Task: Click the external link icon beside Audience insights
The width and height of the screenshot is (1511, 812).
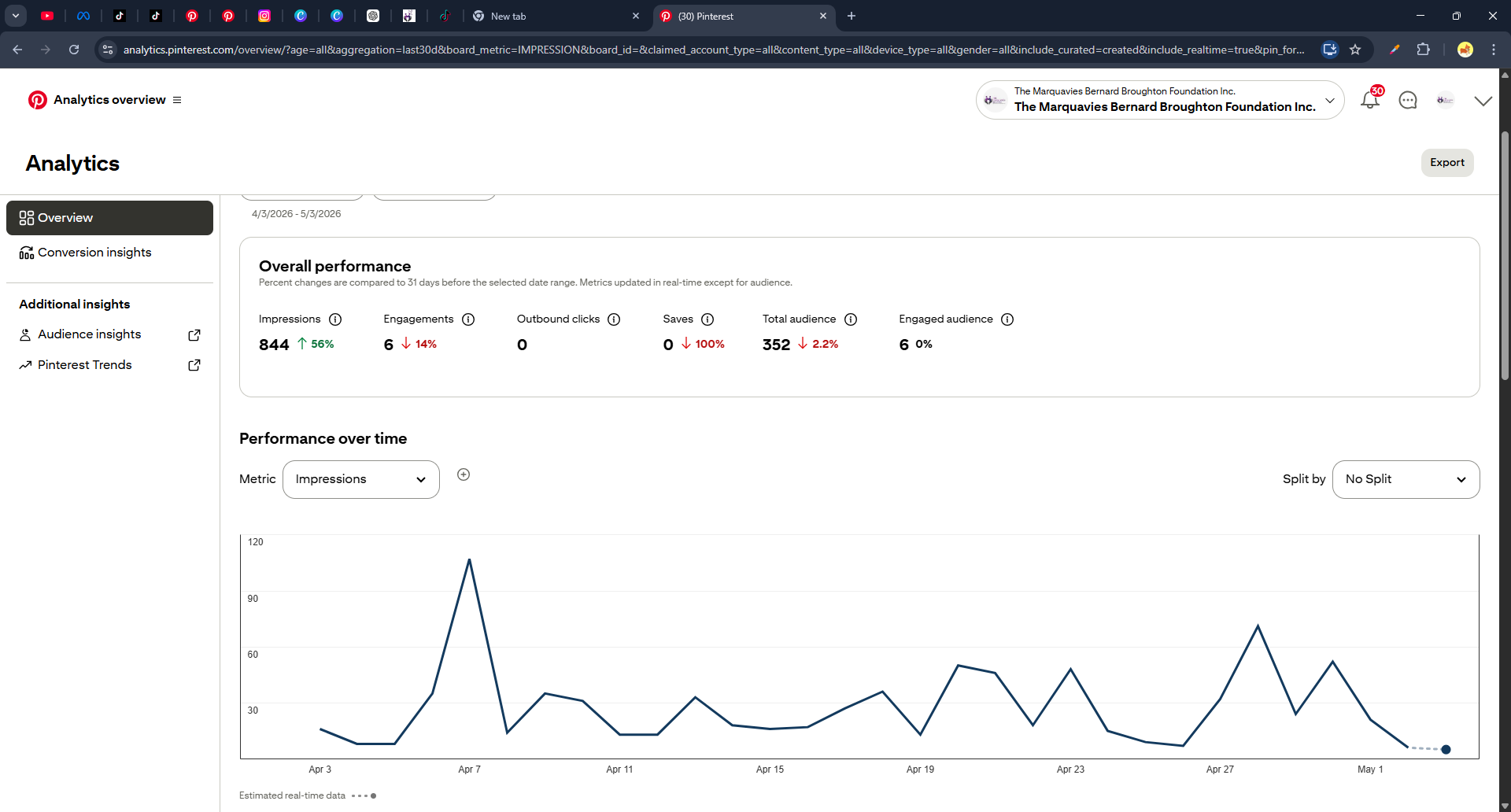Action: pyautogui.click(x=194, y=334)
